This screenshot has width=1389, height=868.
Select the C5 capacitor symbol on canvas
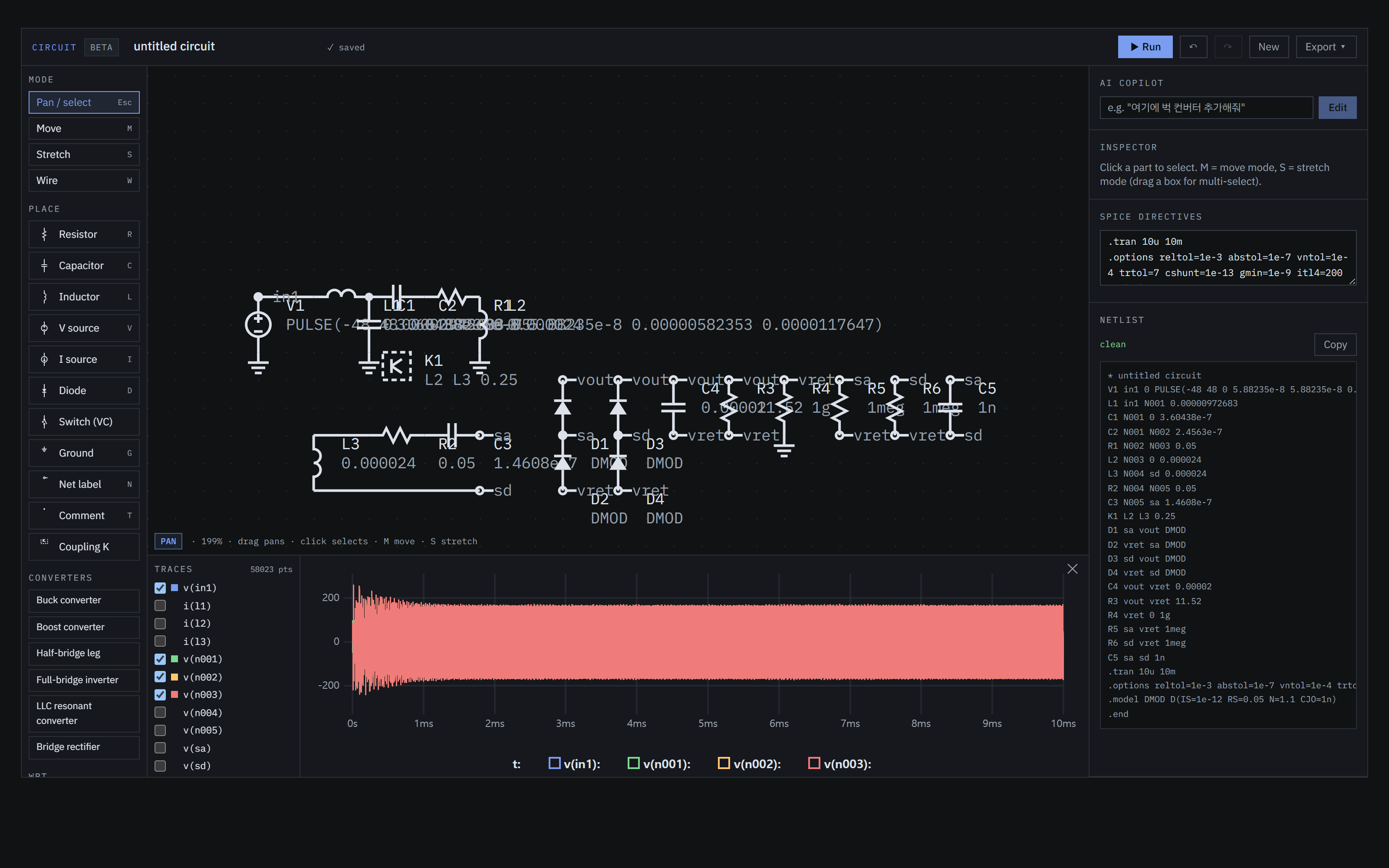950,408
